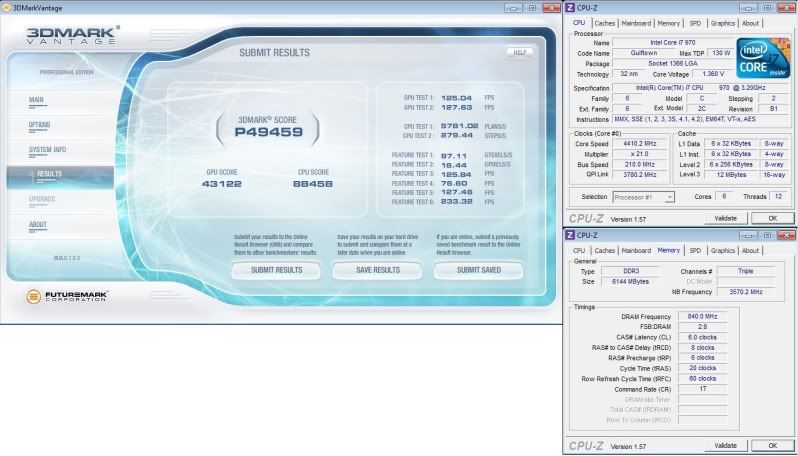Click the Cycle Time tRAS field 20 clocks
Screen dimensions: 798x456
point(702,368)
